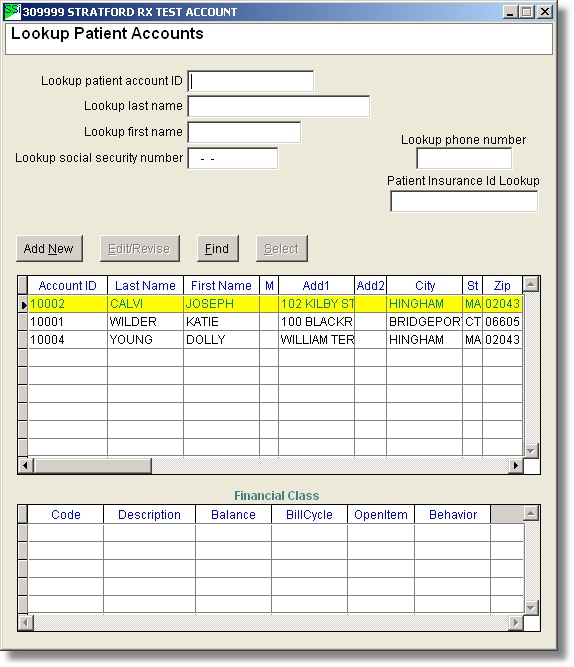This screenshot has width=574, height=667.
Task: Click the City column header
Action: [x=425, y=285]
